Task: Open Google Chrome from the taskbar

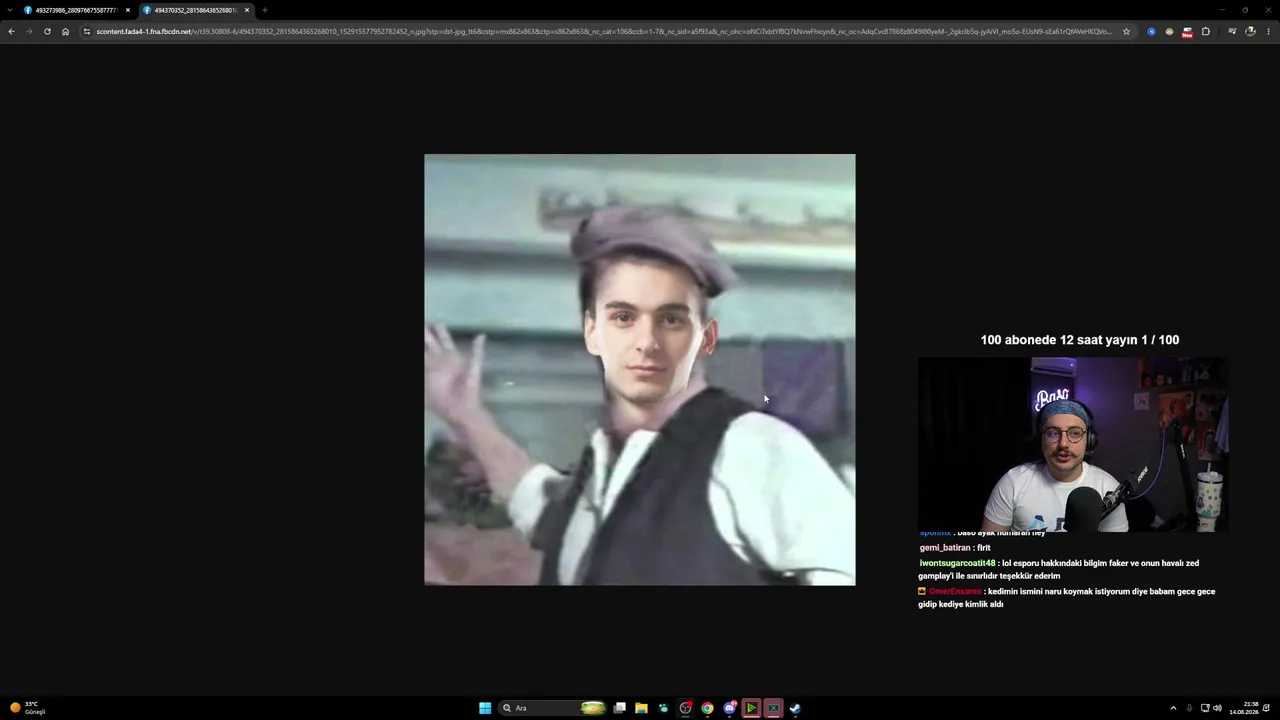Action: (x=707, y=708)
